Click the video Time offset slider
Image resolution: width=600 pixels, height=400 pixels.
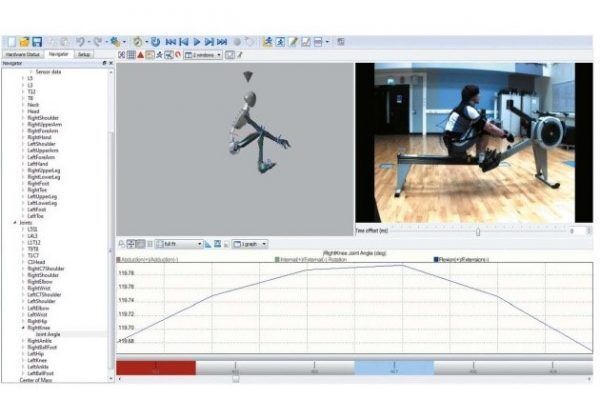477,231
